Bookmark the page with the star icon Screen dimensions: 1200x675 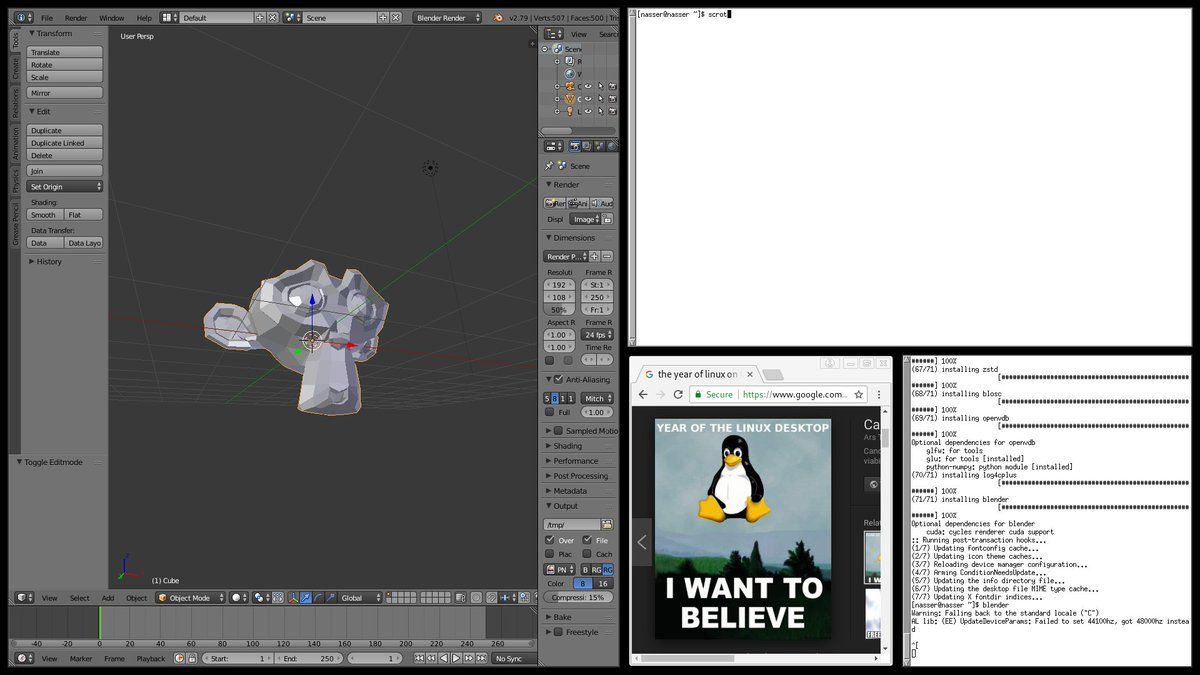coord(858,395)
